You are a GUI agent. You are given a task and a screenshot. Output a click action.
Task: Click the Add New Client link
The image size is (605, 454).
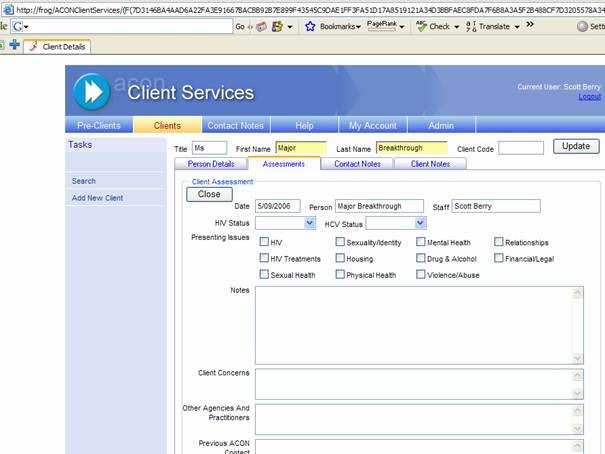(97, 198)
